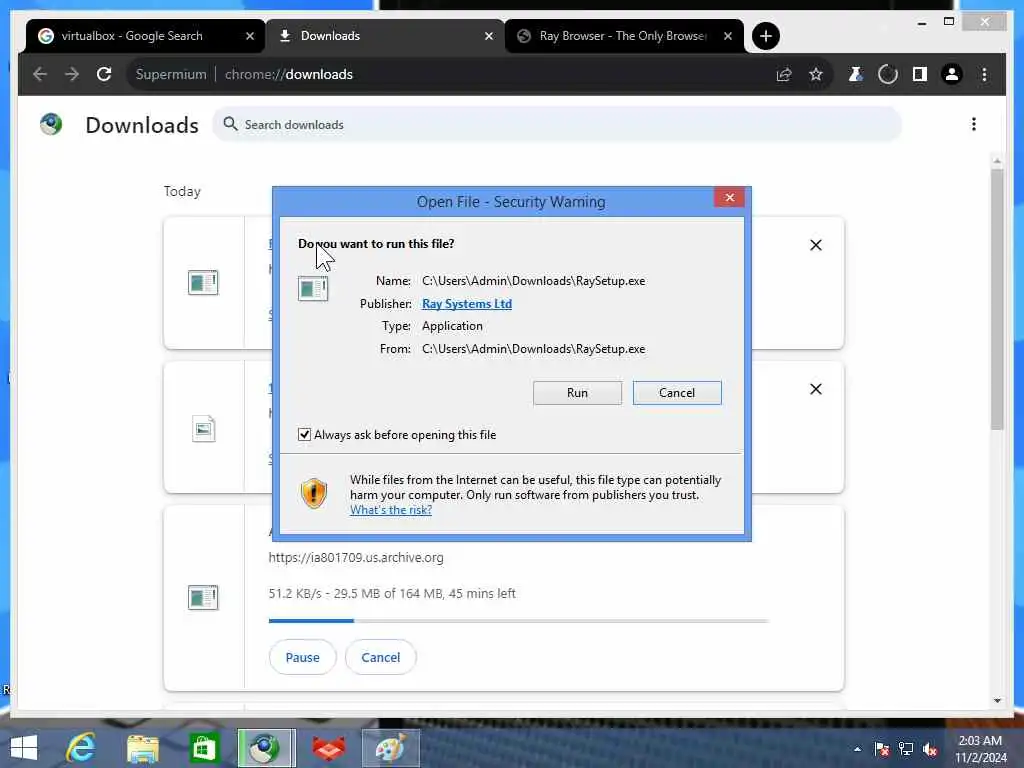Screen dimensions: 1024x768
Task: Reload the downloads page
Action: [104, 74]
